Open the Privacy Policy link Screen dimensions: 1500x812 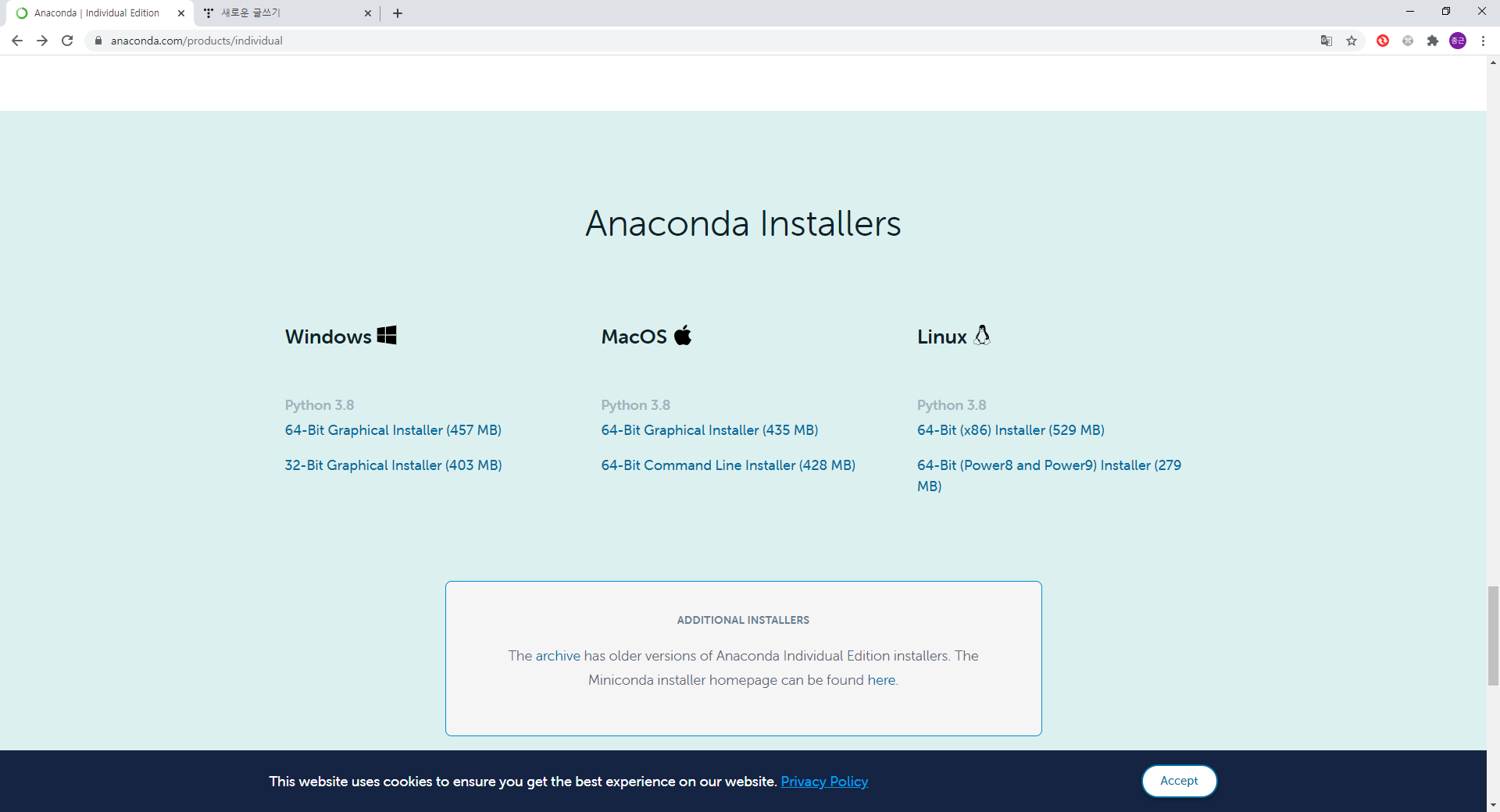824,782
